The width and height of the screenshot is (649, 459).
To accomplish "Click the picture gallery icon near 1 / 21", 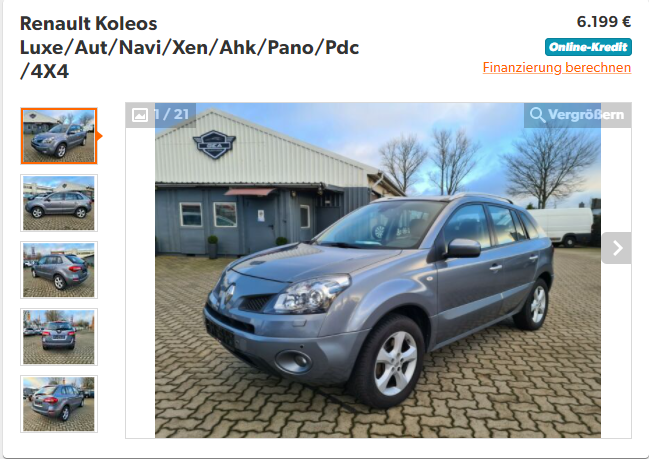I will pyautogui.click(x=140, y=115).
